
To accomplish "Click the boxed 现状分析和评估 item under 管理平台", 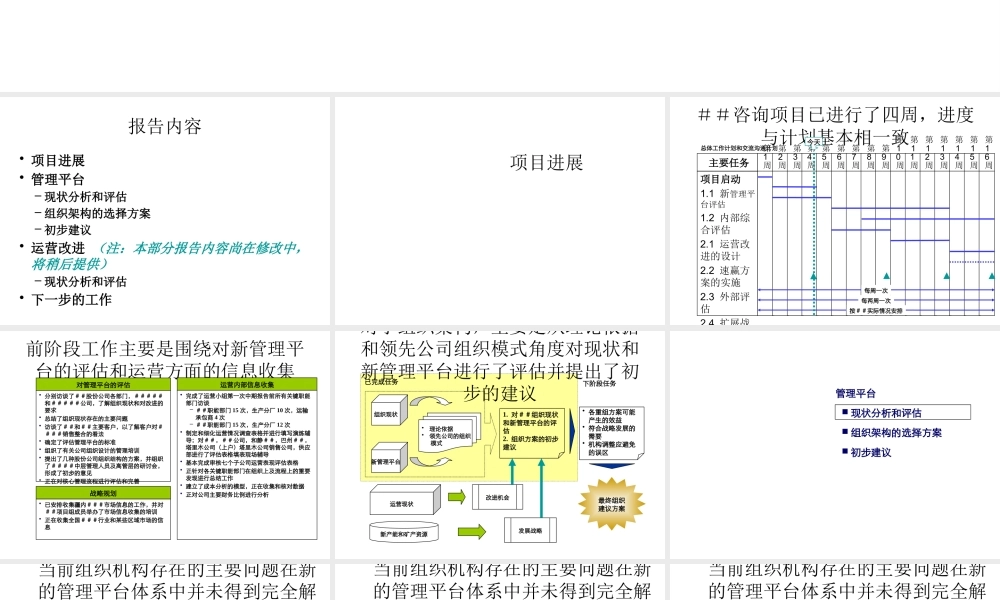I will tap(903, 413).
